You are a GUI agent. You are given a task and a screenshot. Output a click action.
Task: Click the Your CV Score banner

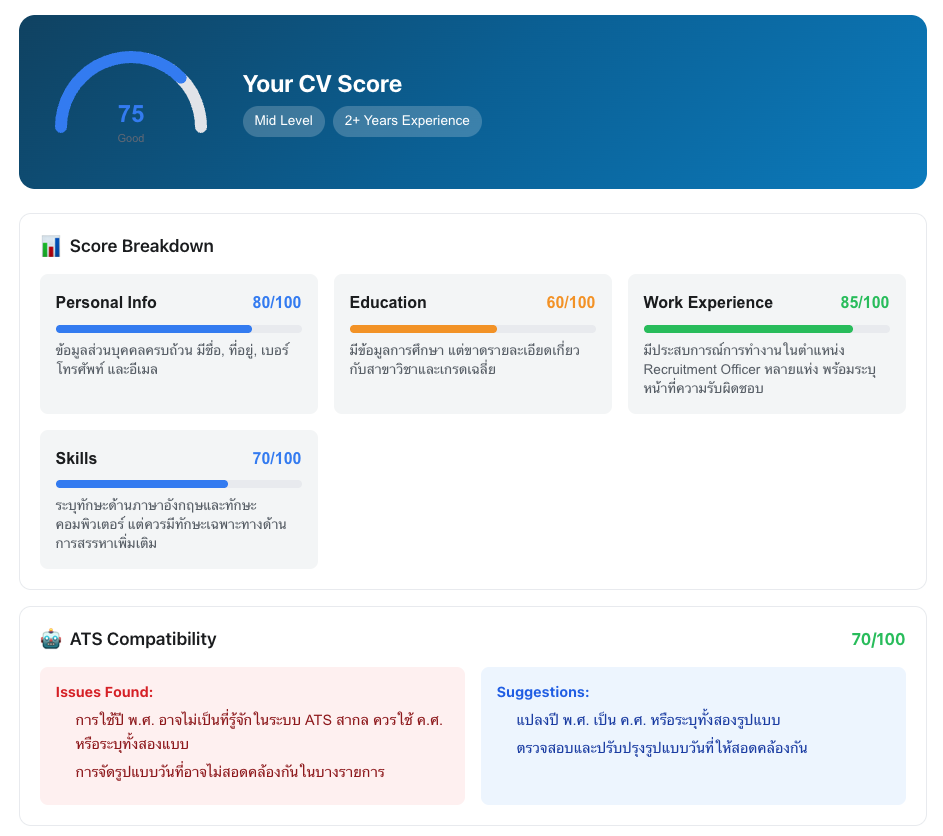[x=471, y=100]
